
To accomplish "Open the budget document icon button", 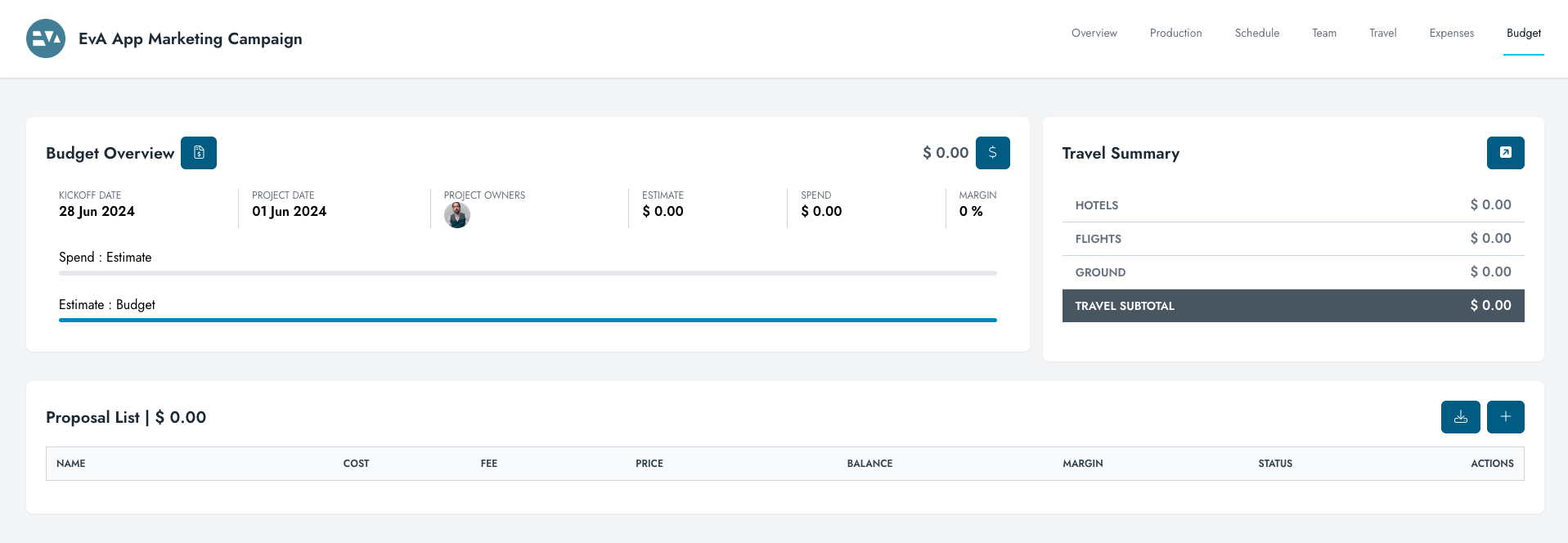I will 199,153.
